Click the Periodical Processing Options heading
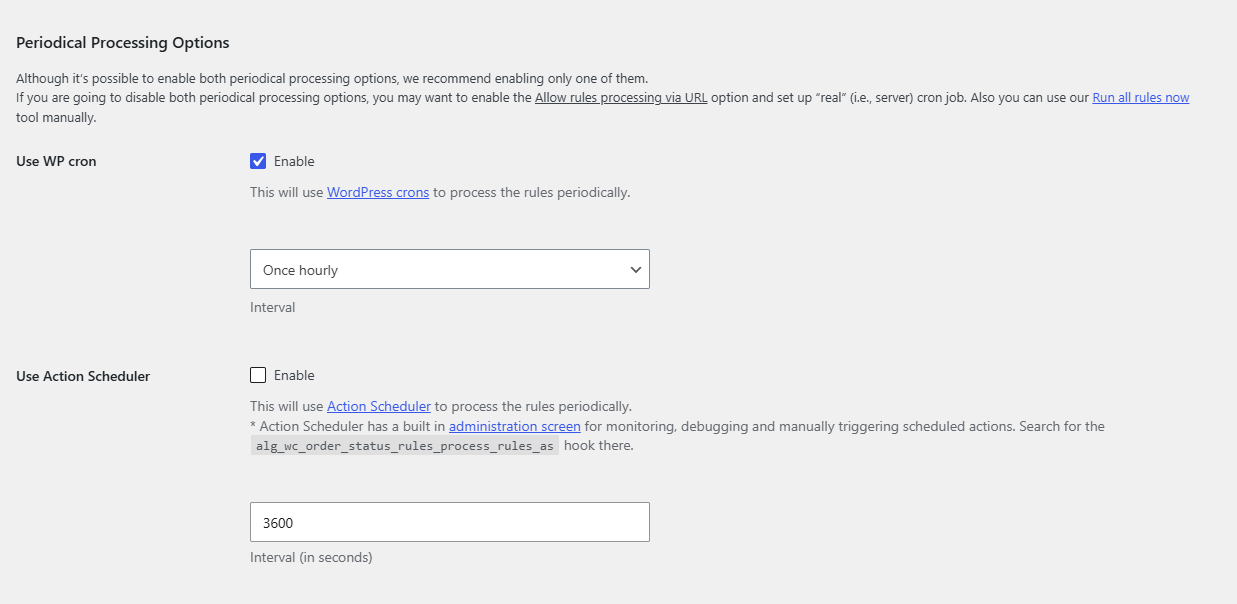Screen dimensions: 1237x604 point(123,43)
